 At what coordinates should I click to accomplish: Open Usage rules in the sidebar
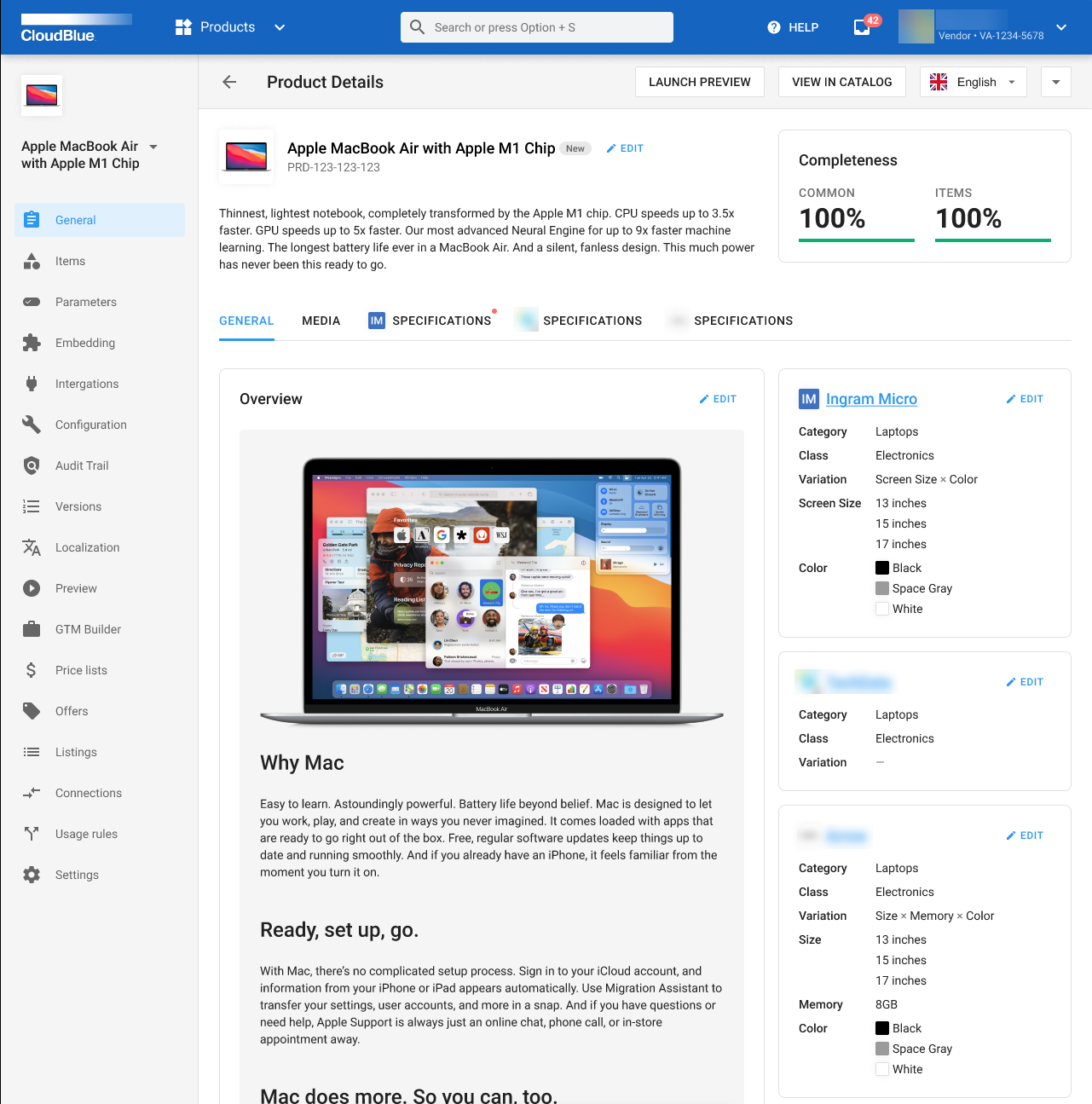click(86, 834)
